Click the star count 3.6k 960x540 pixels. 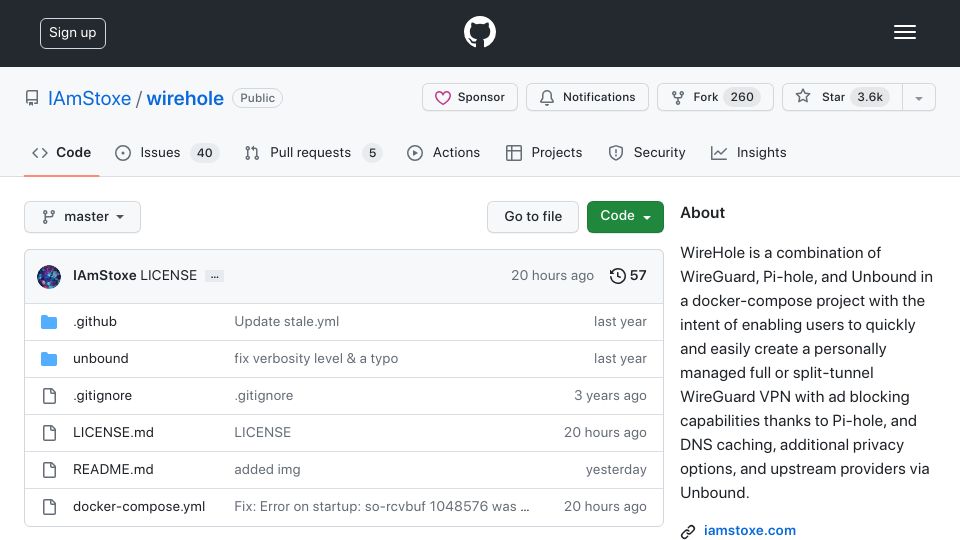[x=869, y=97]
